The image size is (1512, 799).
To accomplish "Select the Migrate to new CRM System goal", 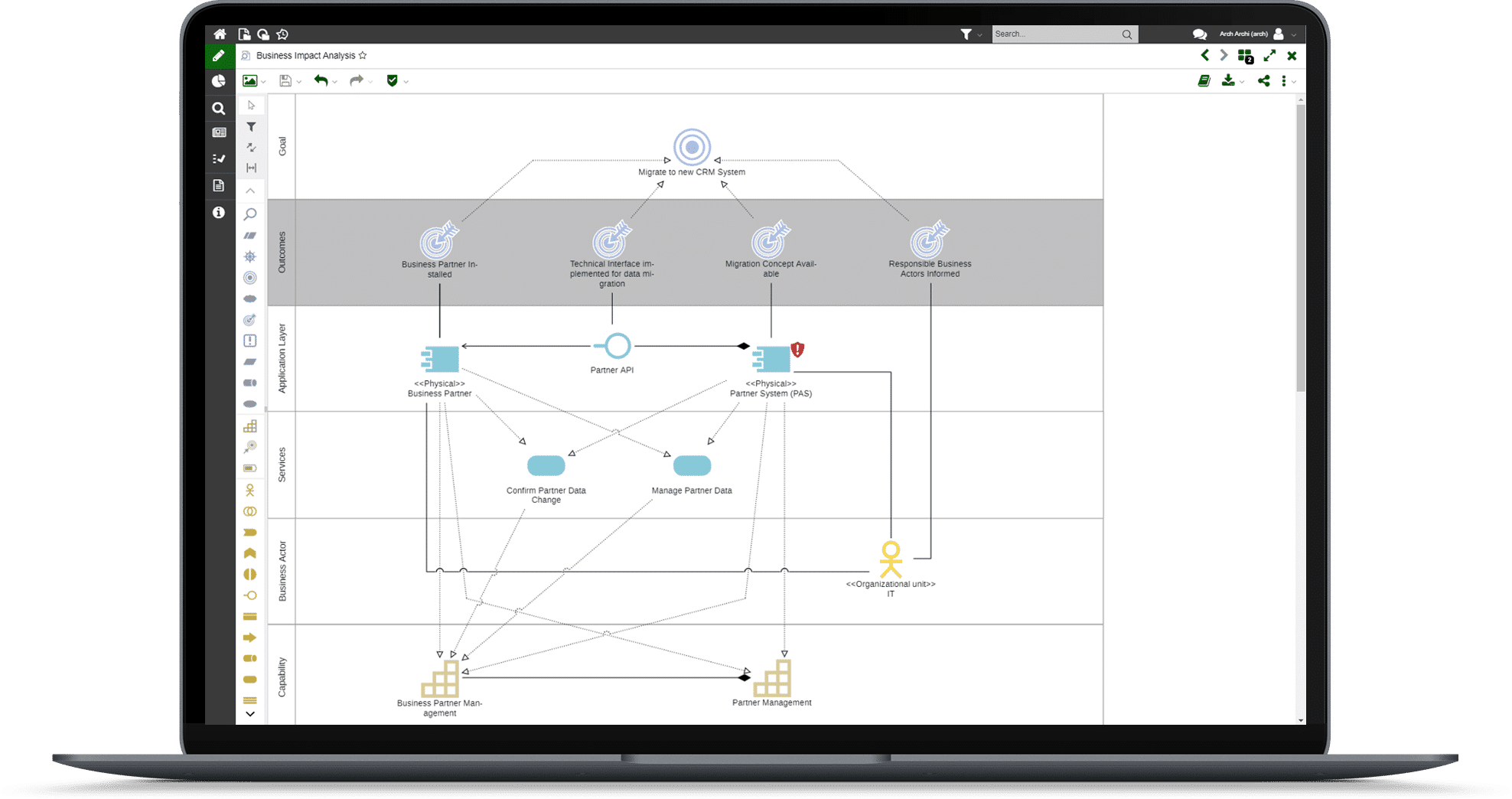I will 691,147.
